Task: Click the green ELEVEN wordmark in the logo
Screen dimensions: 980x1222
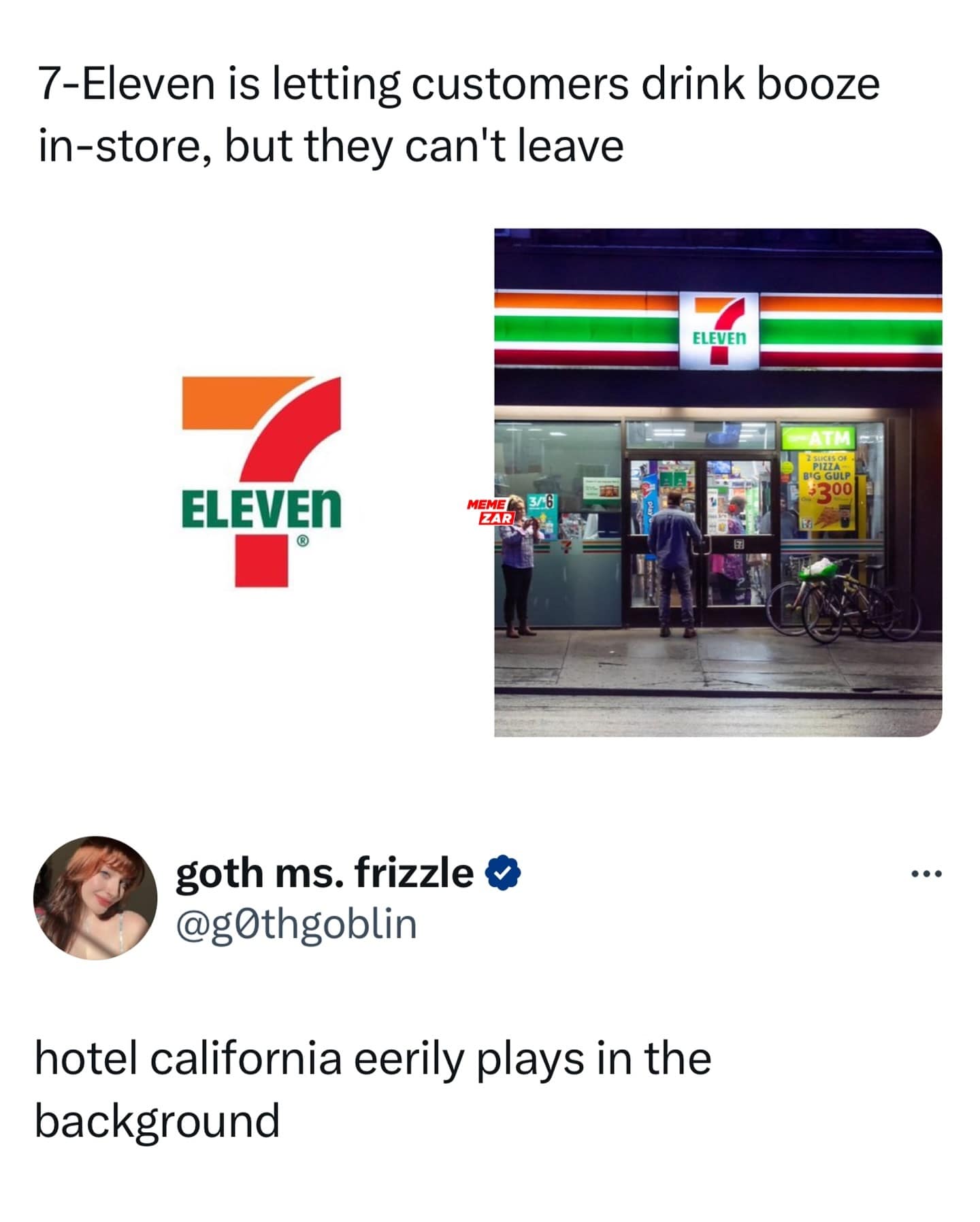Action: tap(261, 508)
